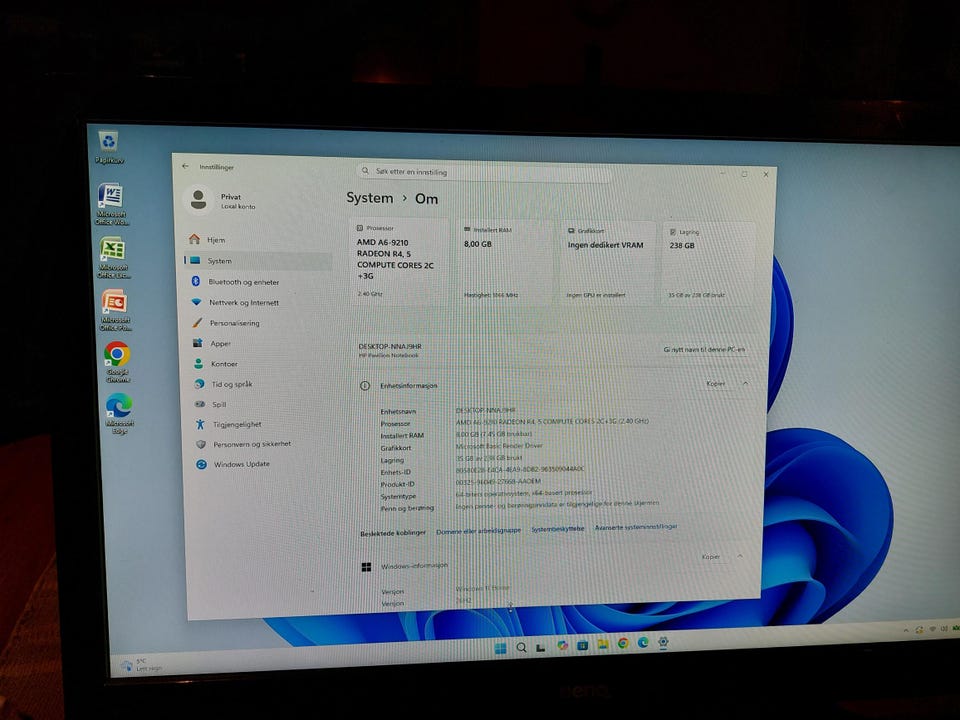
Task: Open Nettverk og Internett settings
Action: click(x=260, y=302)
